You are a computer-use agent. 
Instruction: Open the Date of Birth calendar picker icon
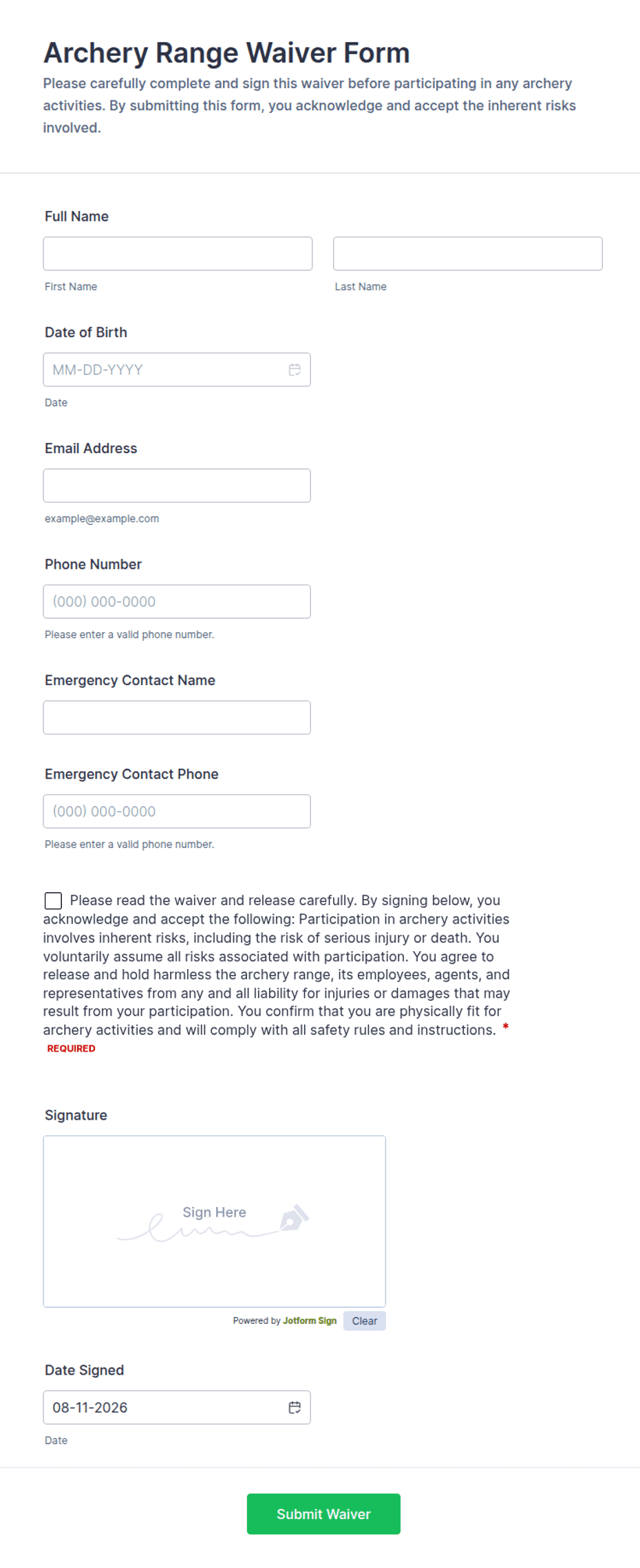pyautogui.click(x=295, y=370)
